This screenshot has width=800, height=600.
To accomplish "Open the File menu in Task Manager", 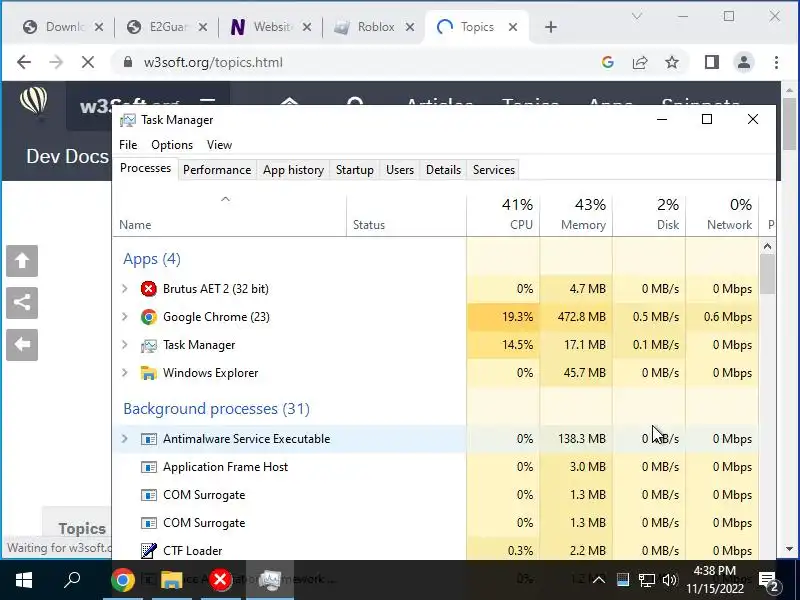I will tap(128, 145).
